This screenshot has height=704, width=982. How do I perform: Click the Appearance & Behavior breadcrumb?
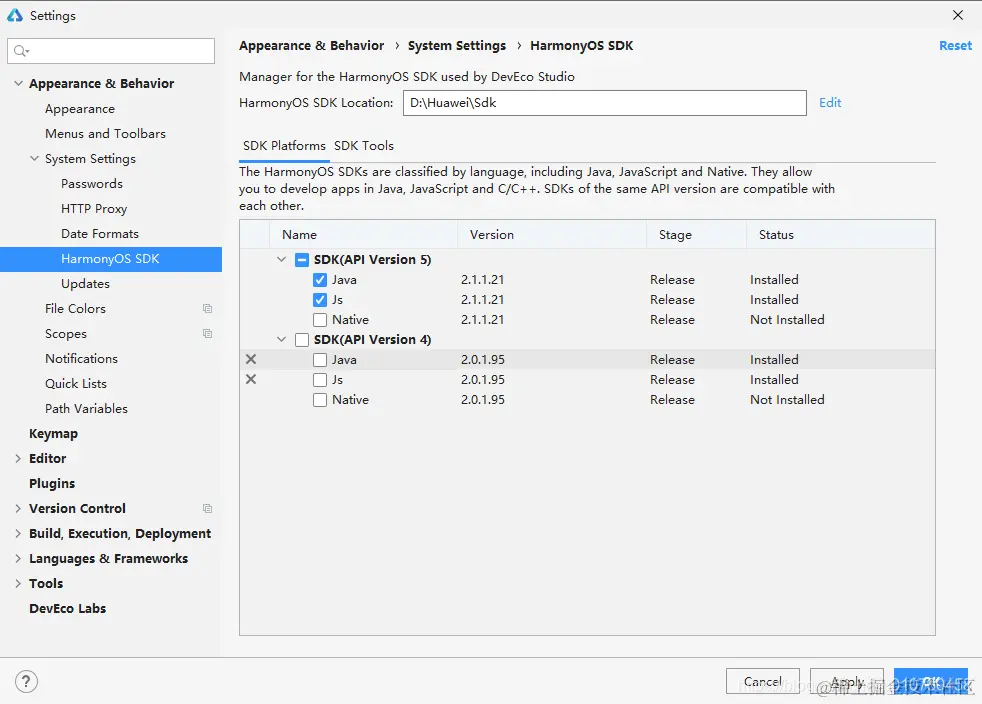(x=311, y=46)
